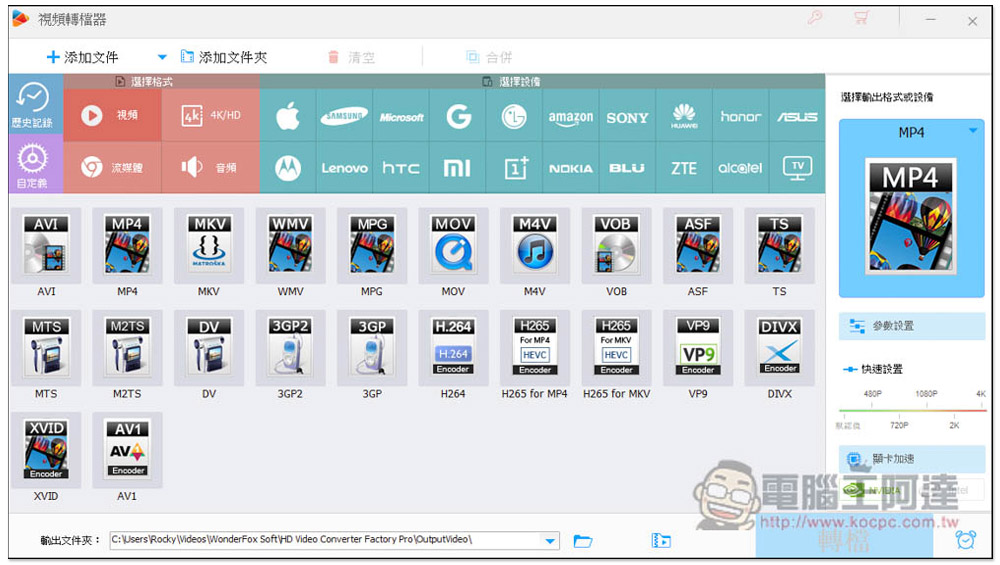Open the output video folder icon
This screenshot has width=1000, height=565.
661,541
